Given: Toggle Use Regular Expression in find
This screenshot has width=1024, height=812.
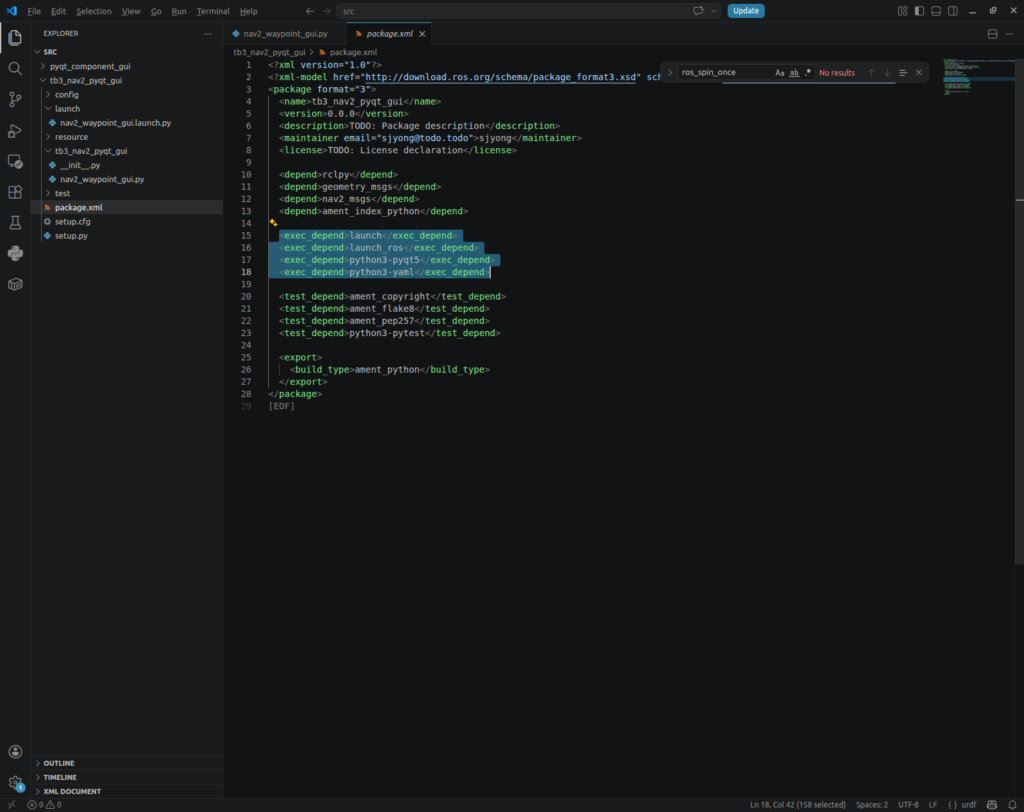Looking at the screenshot, I should (808, 73).
